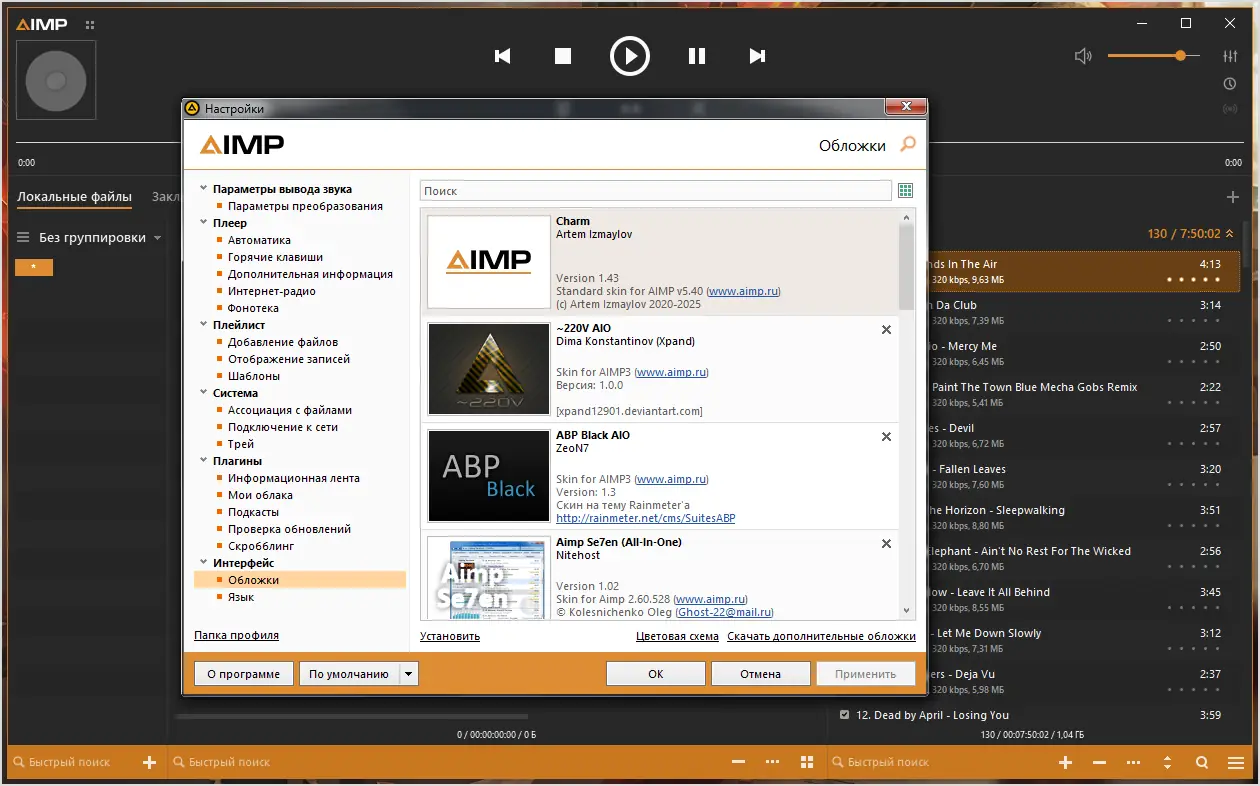1260x786 pixels.
Task: Click the Отмена button
Action: coord(761,674)
